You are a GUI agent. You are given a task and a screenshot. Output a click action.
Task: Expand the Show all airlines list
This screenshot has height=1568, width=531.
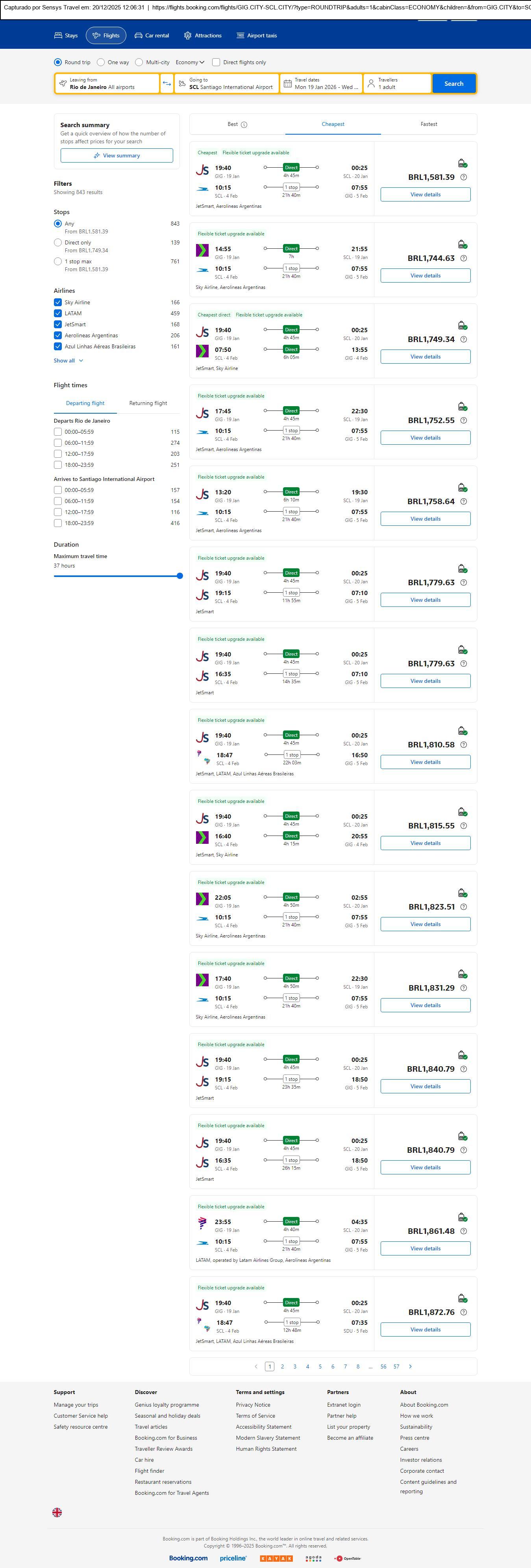[x=68, y=361]
